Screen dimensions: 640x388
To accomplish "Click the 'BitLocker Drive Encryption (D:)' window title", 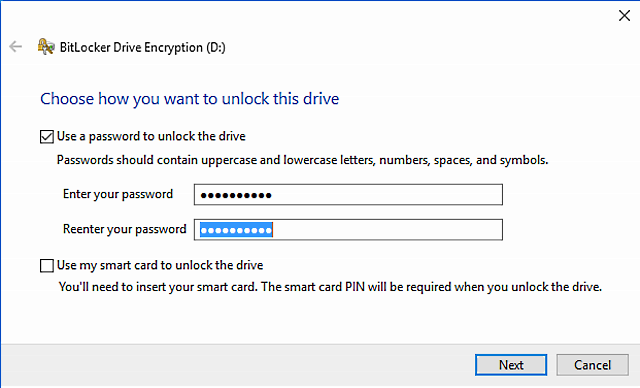I will (x=142, y=47).
